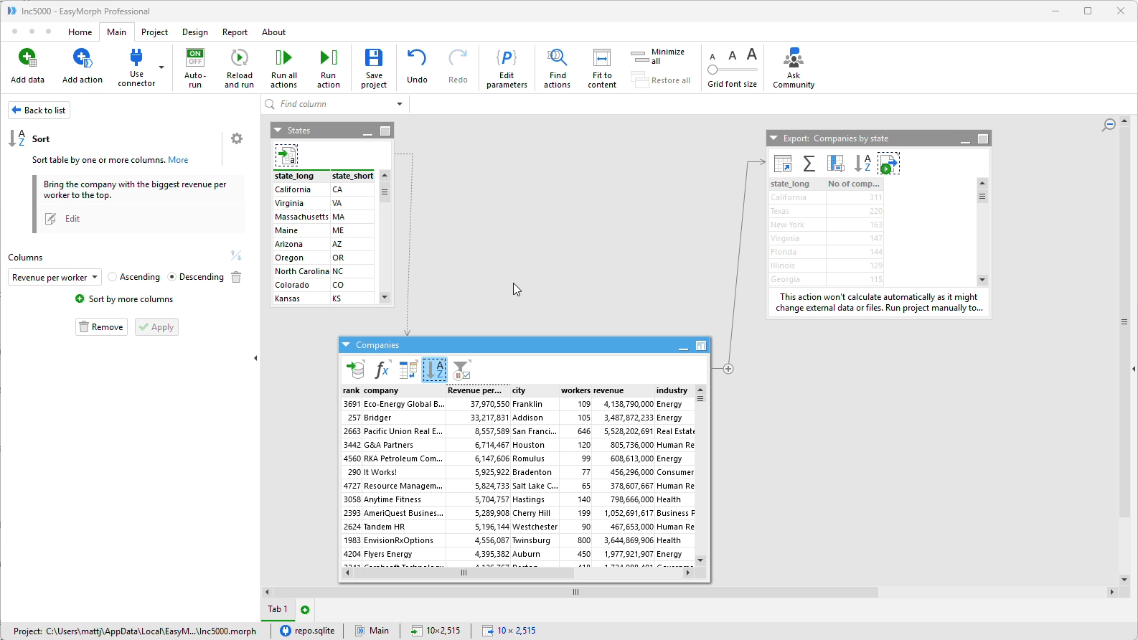This screenshot has width=1138, height=640.
Task: Collapse the States table triangle
Action: pos(277,131)
